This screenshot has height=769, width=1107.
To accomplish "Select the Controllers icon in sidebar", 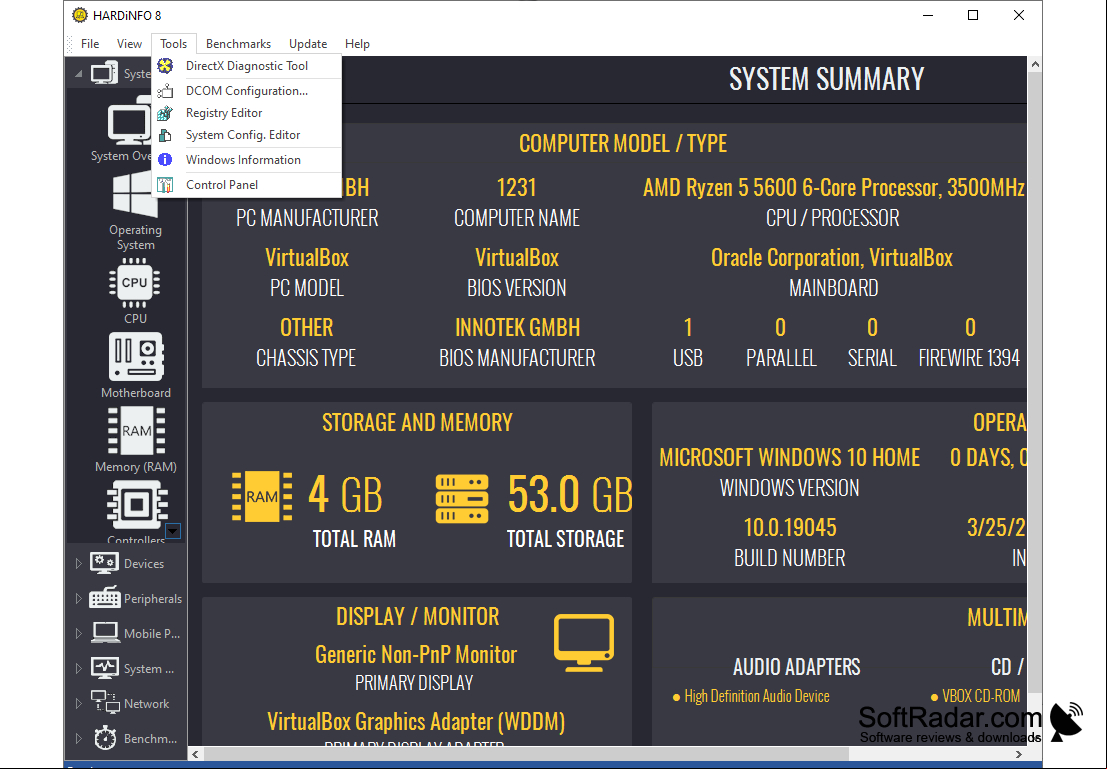I will point(137,505).
